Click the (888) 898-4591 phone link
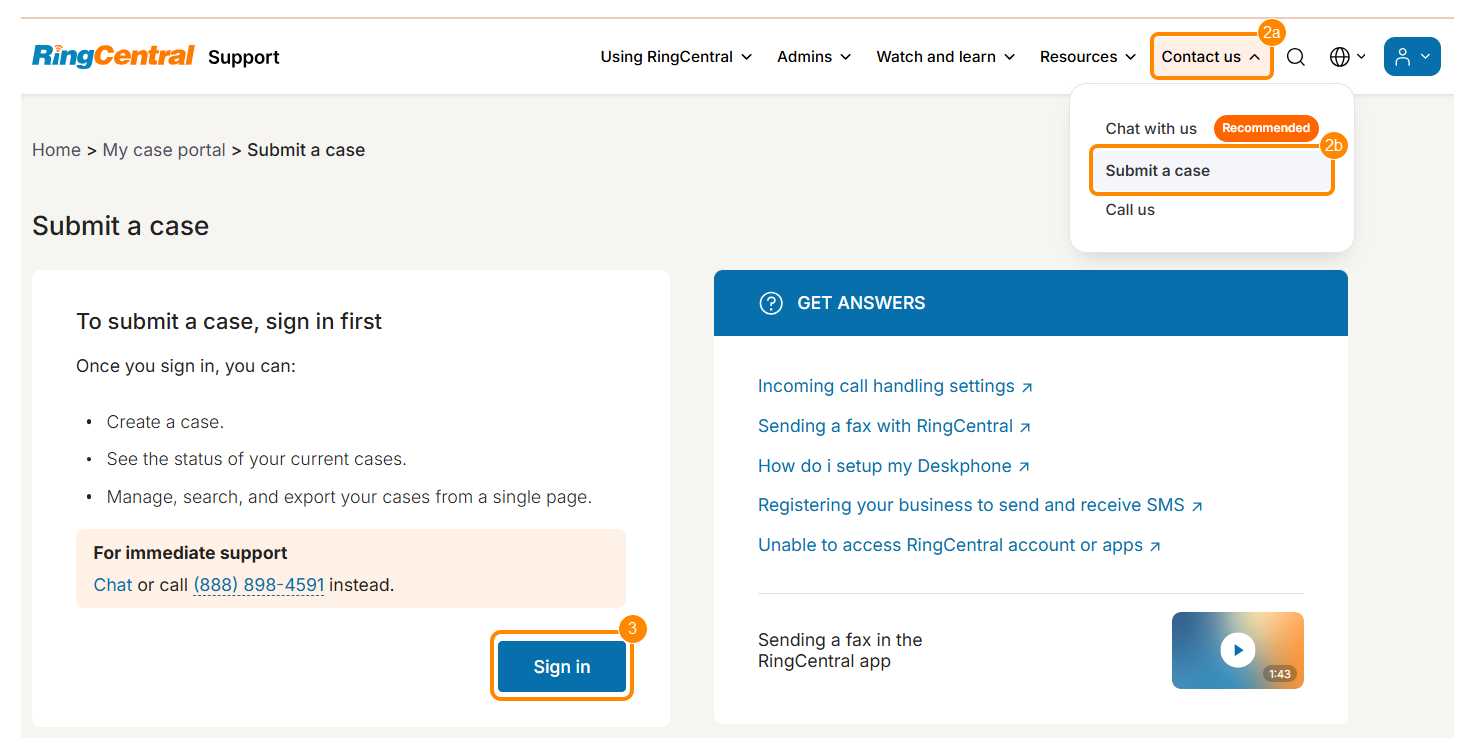 click(258, 585)
